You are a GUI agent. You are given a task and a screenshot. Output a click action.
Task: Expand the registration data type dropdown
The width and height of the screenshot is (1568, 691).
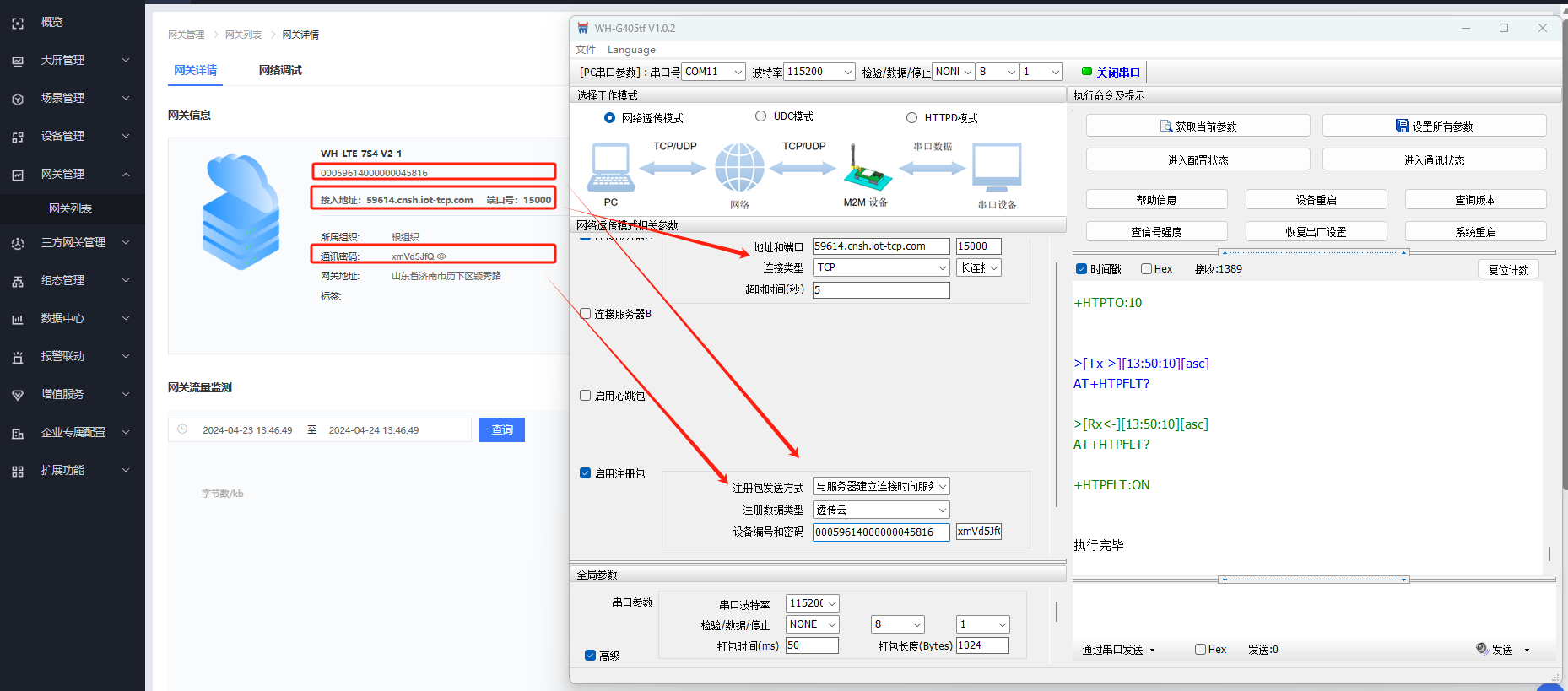tap(881, 510)
